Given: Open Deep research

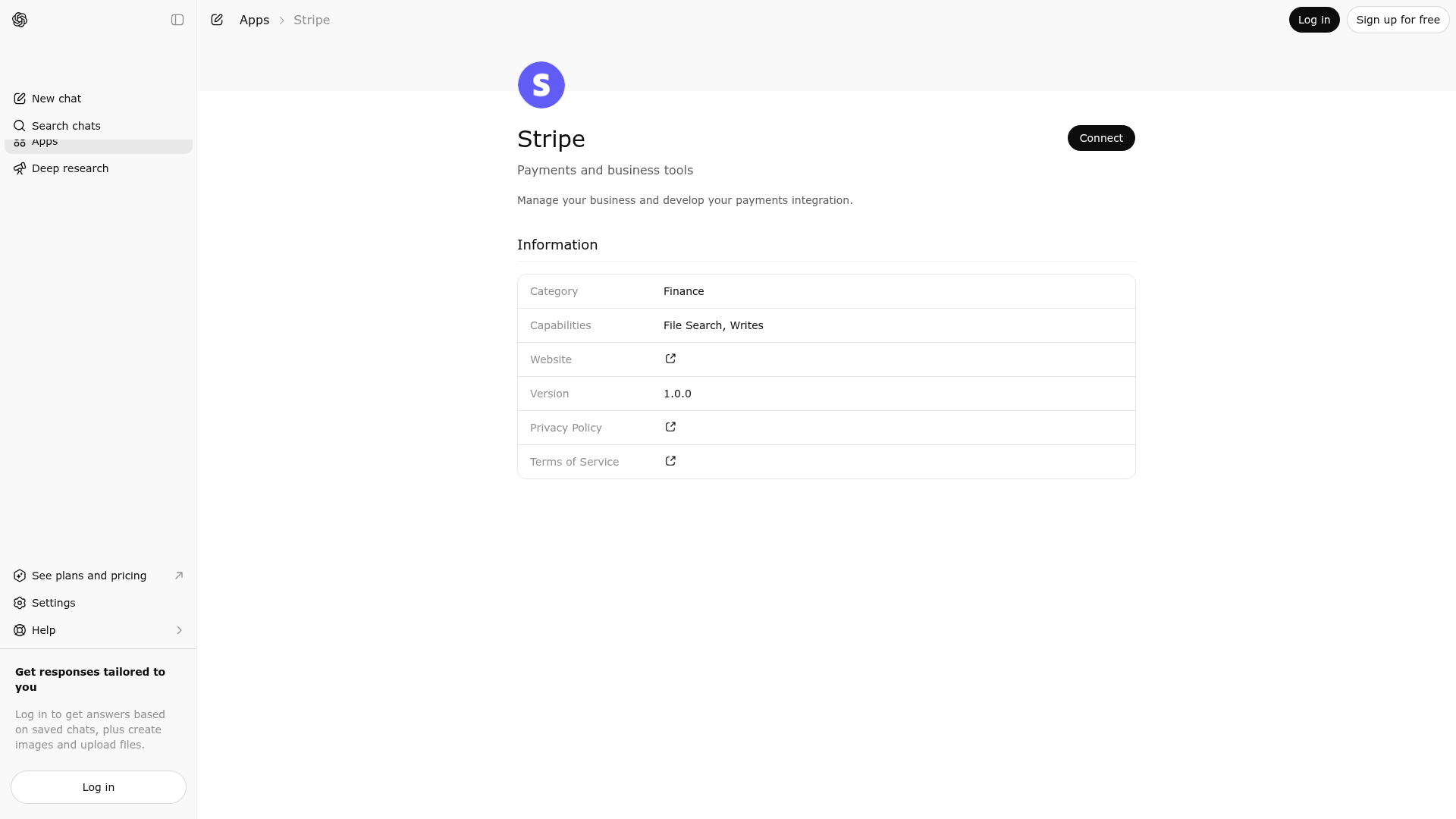Looking at the screenshot, I should (70, 168).
